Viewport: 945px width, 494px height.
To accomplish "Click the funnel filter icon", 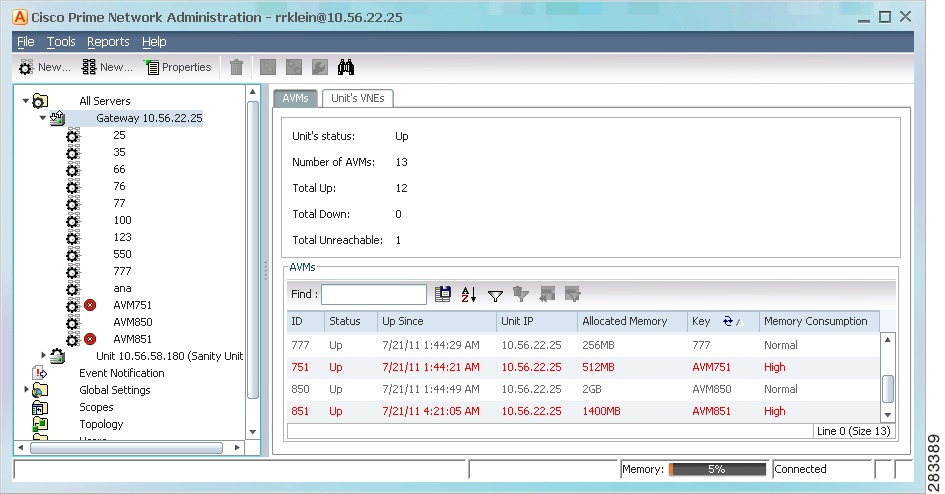I will (x=495, y=295).
